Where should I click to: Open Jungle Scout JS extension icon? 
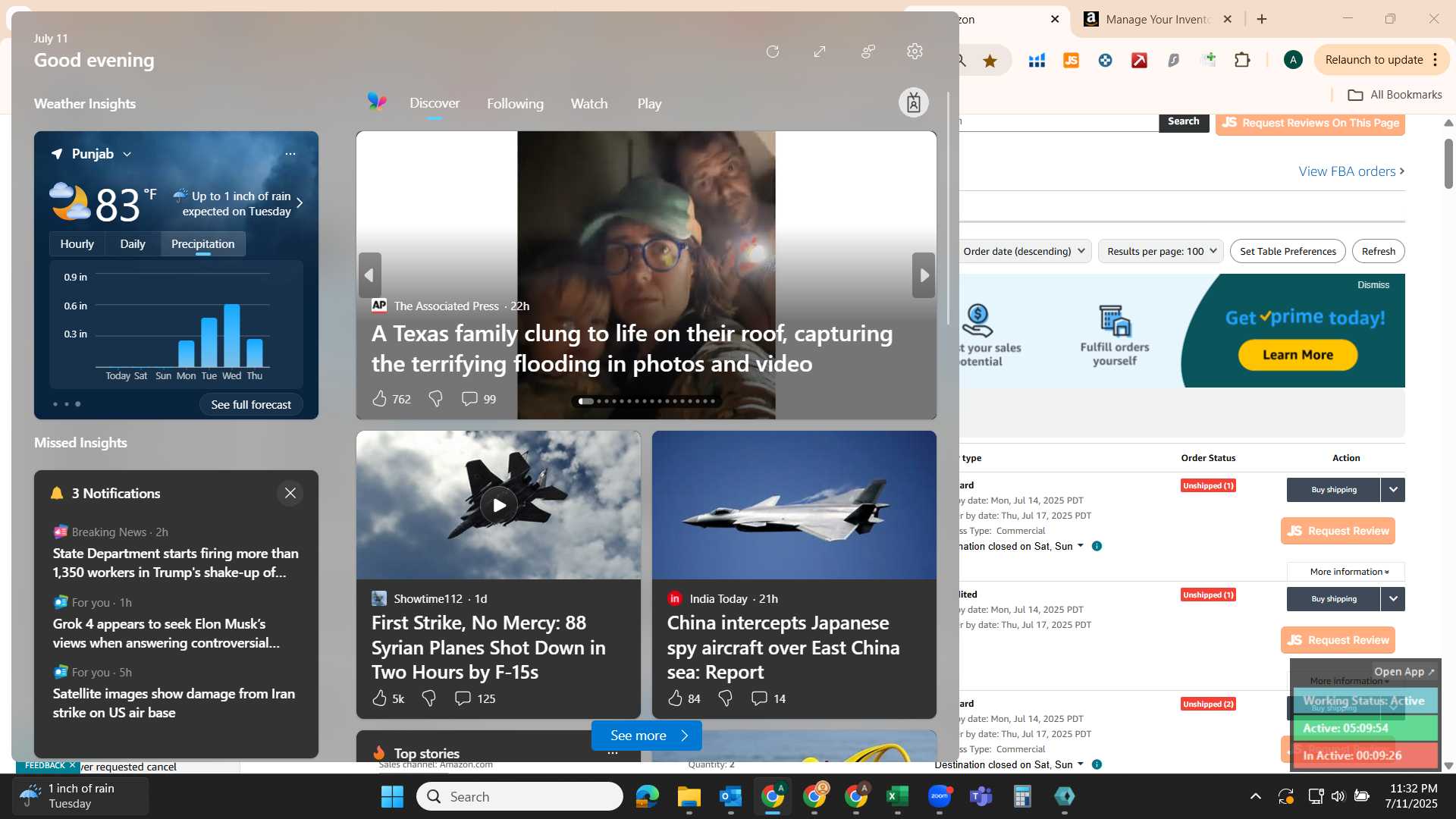click(1071, 61)
